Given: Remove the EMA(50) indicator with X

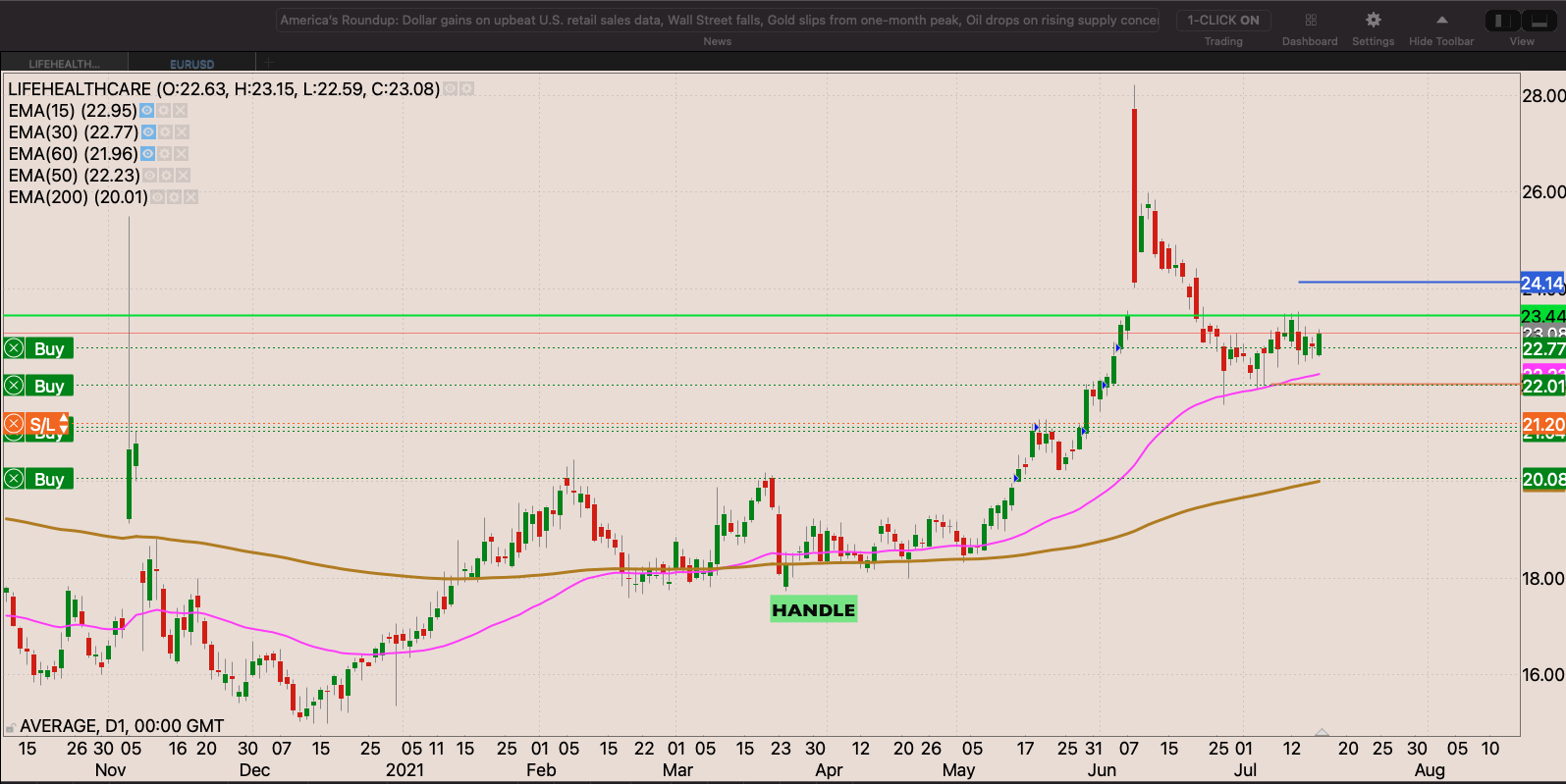Looking at the screenshot, I should [183, 176].
